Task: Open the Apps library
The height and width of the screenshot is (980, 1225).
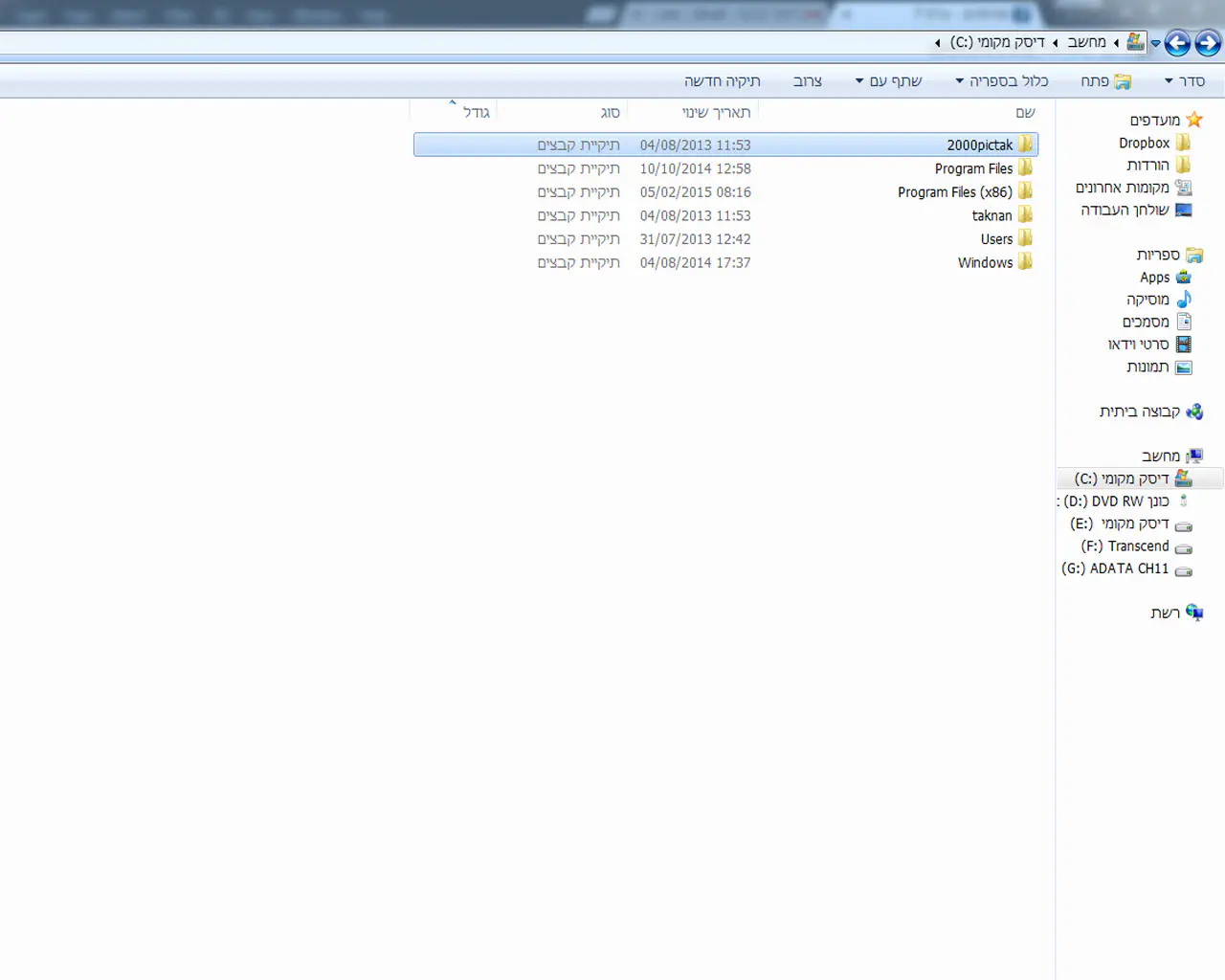Action: point(1155,278)
